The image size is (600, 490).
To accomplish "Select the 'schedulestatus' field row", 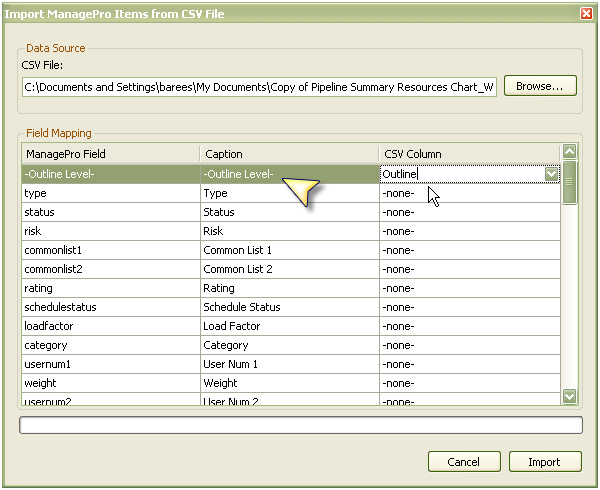I will pyautogui.click(x=111, y=307).
